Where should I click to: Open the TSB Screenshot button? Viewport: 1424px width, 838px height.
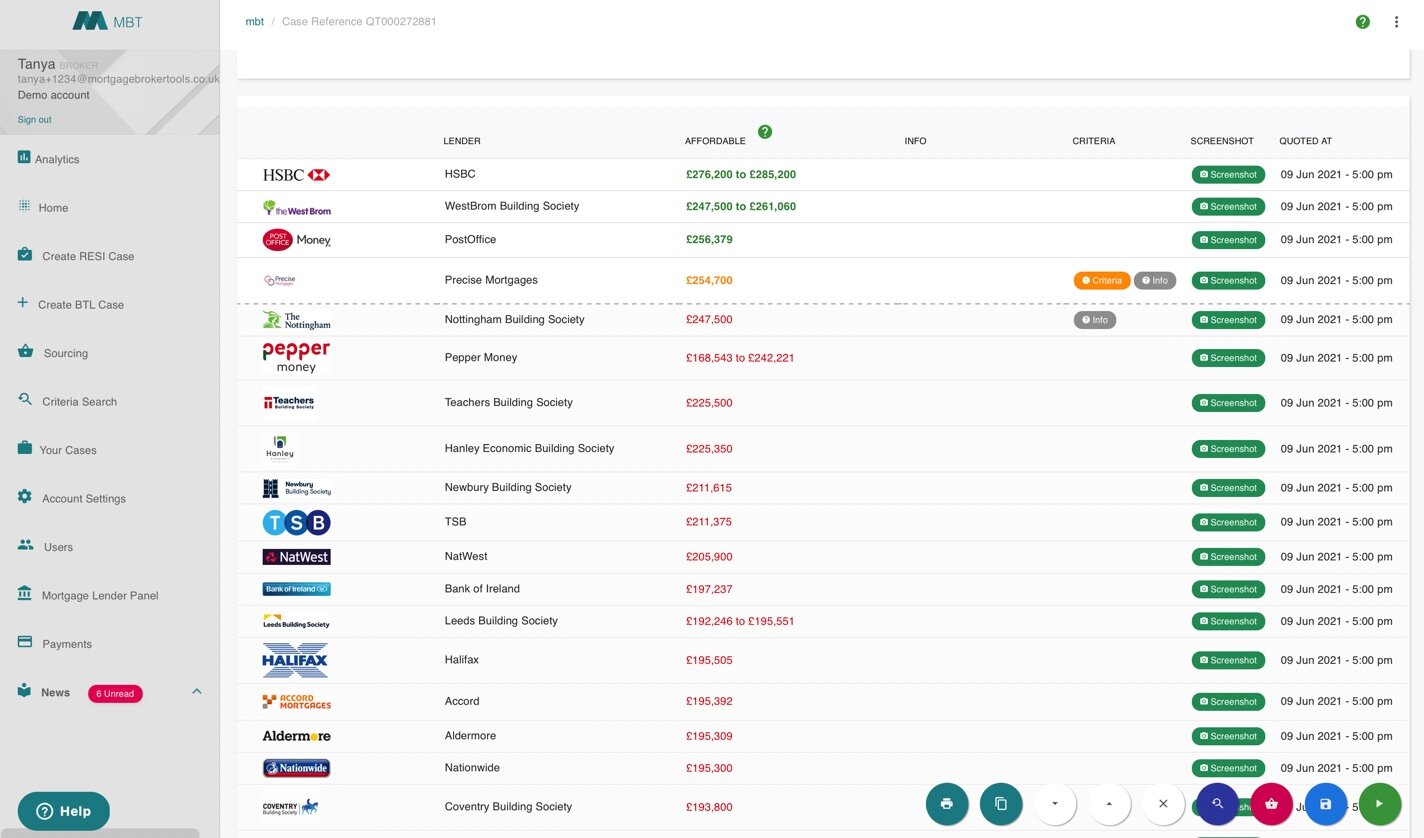[1228, 522]
